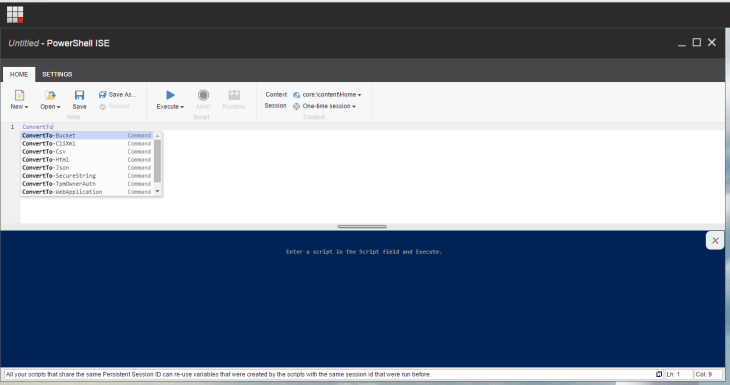Open the Sitecore launchpad grid icon
The width and height of the screenshot is (730, 385).
tap(15, 14)
